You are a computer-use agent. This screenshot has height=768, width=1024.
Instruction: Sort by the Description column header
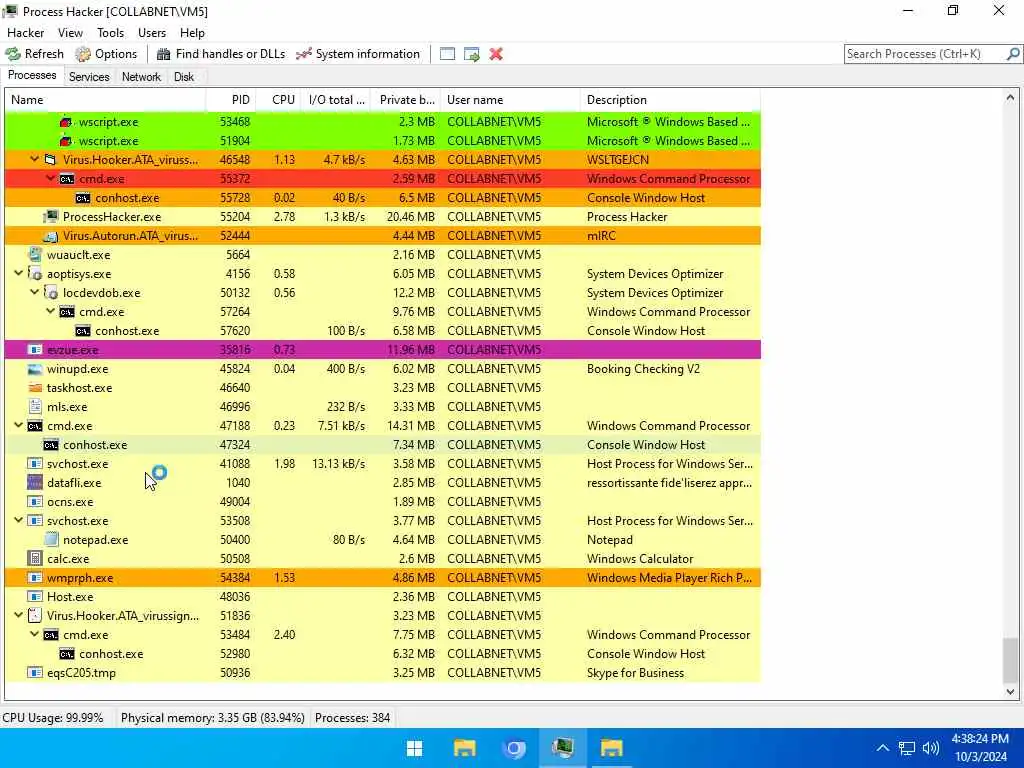tap(670, 100)
